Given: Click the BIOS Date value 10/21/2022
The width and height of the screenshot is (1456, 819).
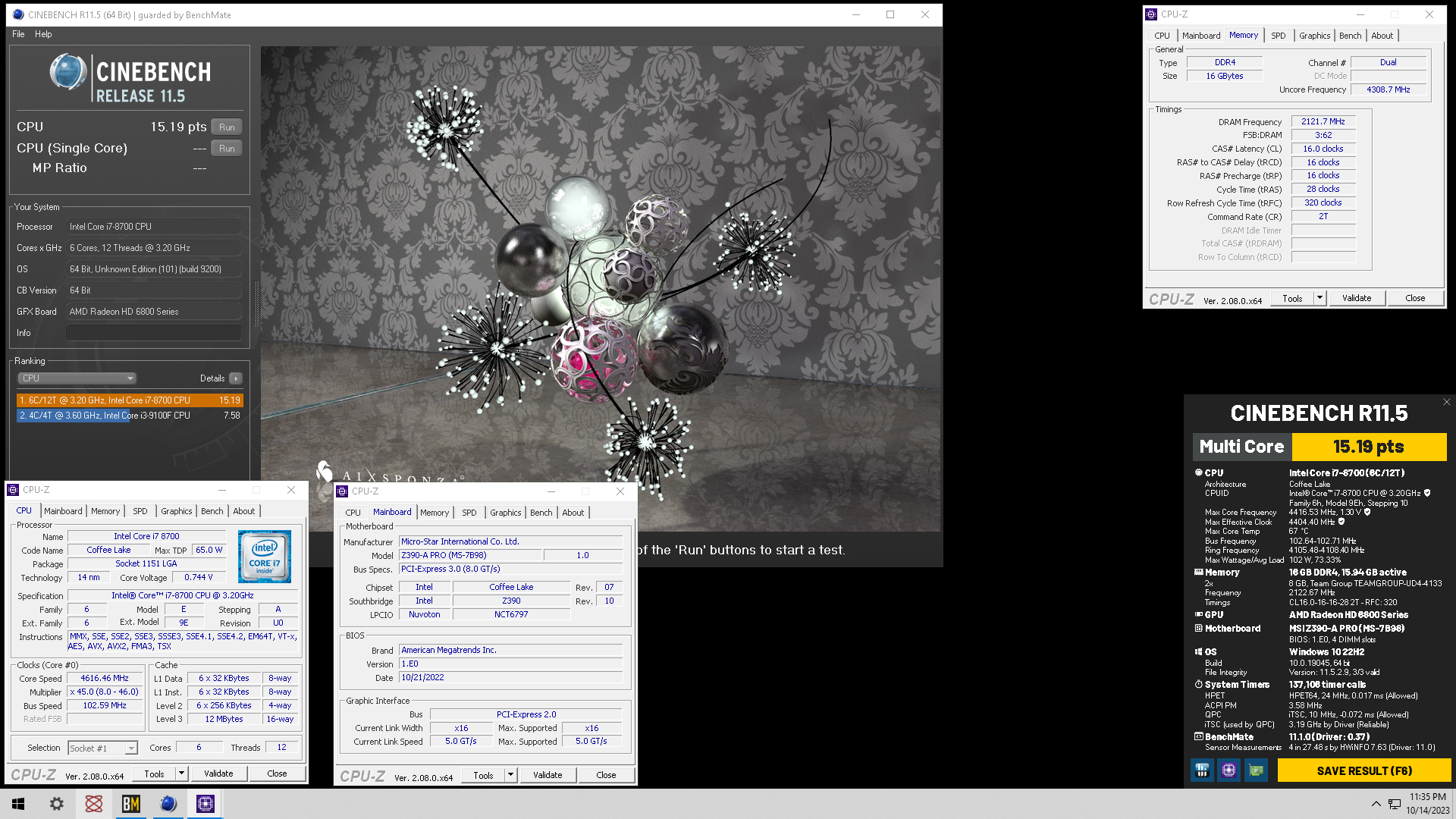Looking at the screenshot, I should [510, 677].
